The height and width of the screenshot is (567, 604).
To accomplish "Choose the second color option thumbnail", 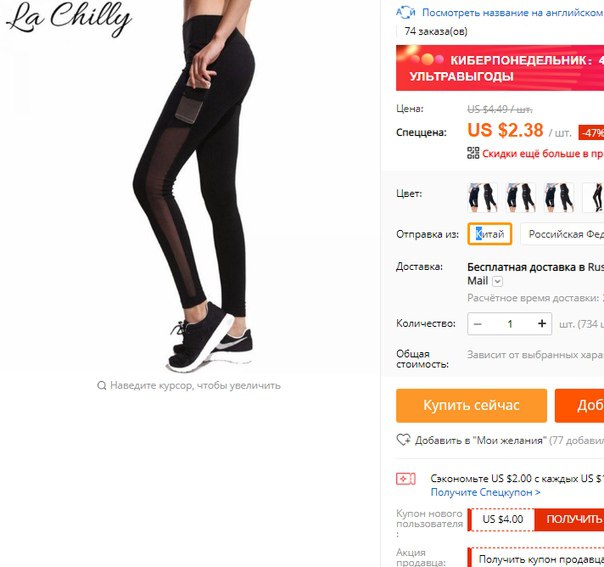I will coord(520,197).
